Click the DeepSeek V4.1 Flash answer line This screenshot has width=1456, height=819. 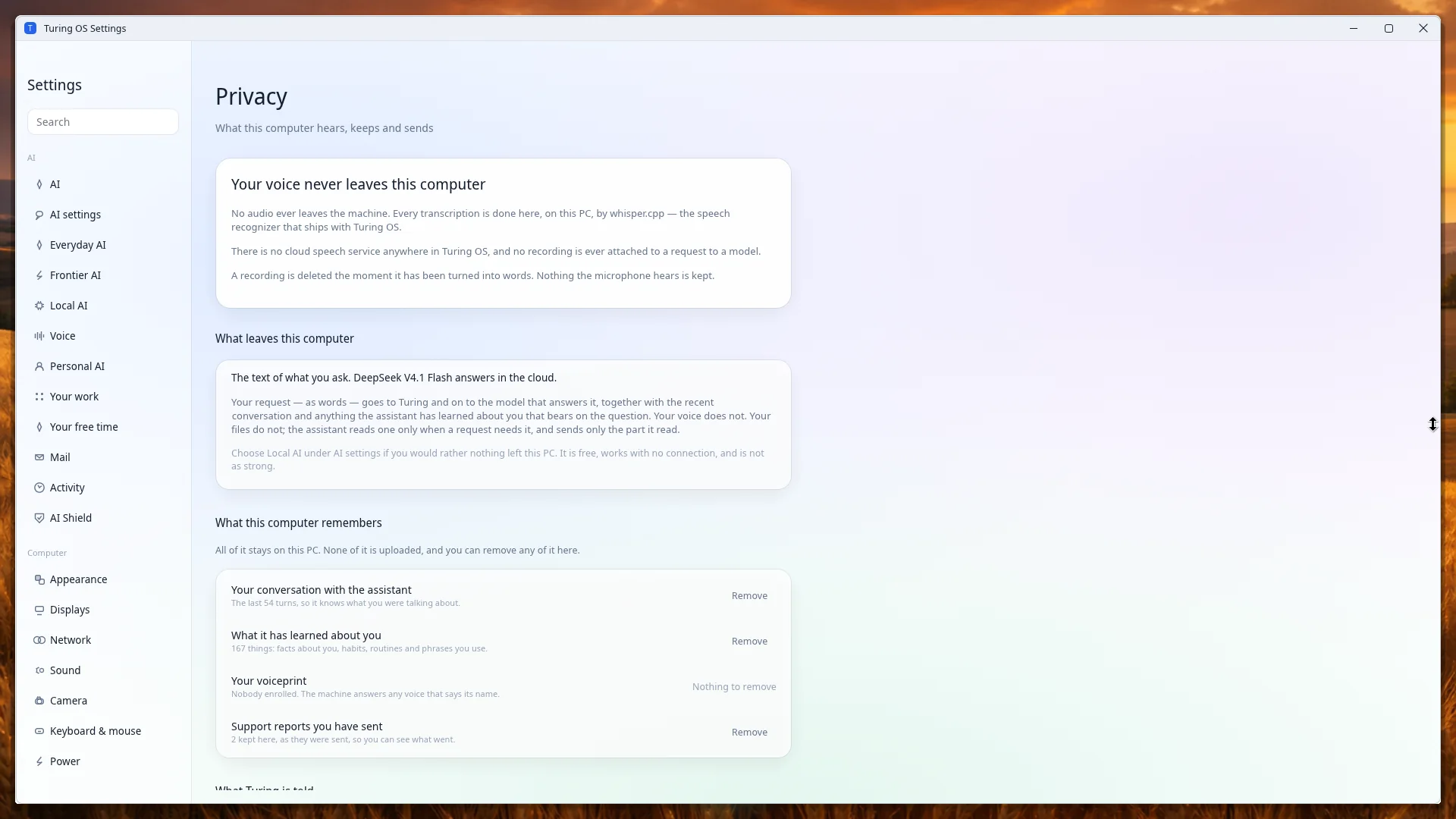394,378
